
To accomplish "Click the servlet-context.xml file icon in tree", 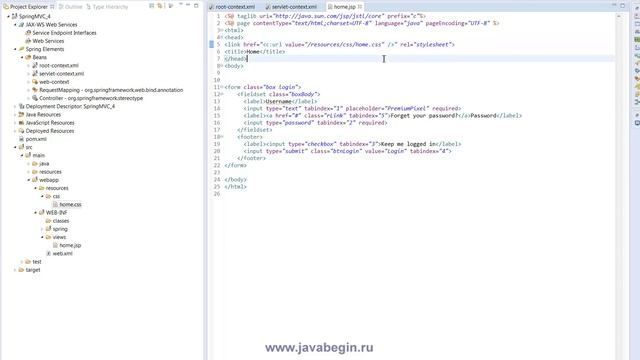I will tap(35, 73).
